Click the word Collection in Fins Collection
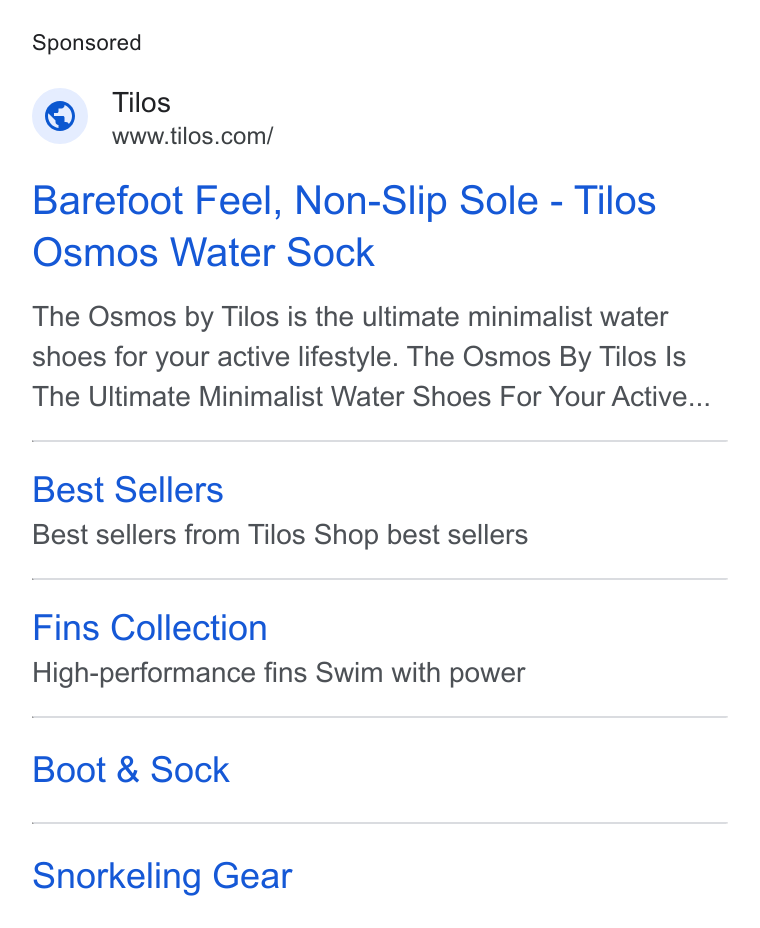The height and width of the screenshot is (928, 760). [189, 628]
